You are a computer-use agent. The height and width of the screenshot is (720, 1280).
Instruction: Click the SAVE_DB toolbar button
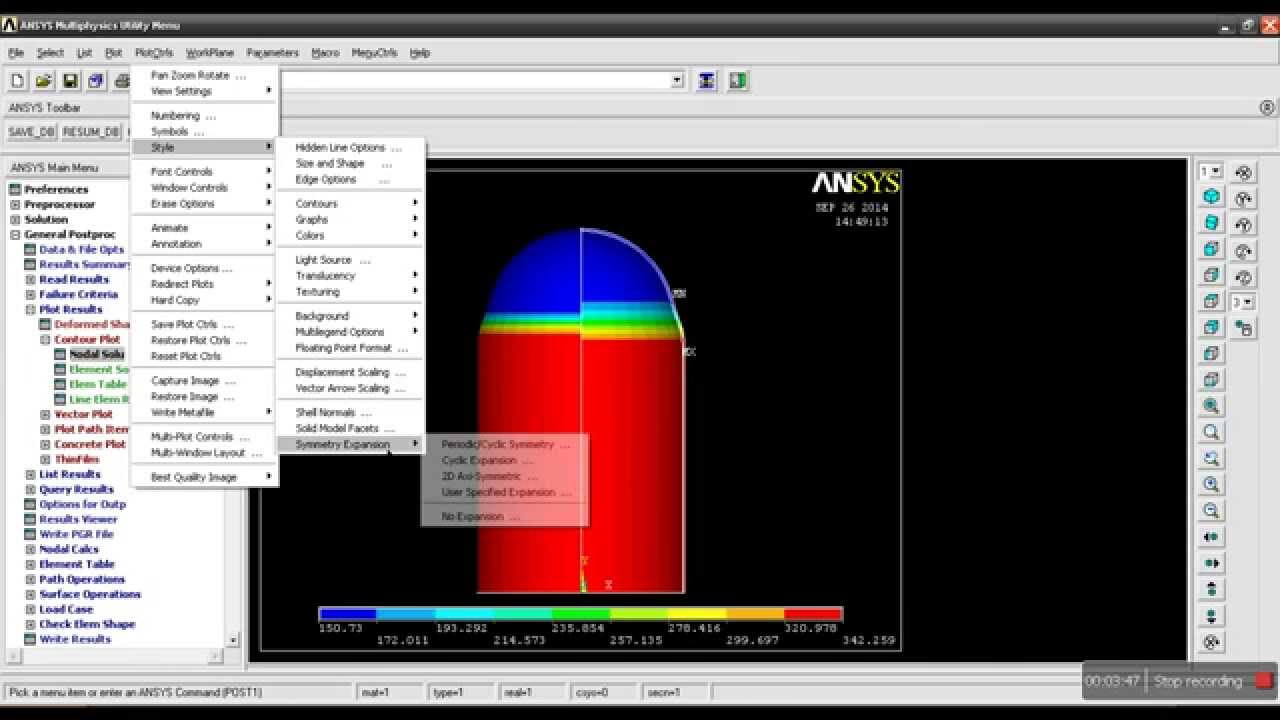tap(32, 132)
